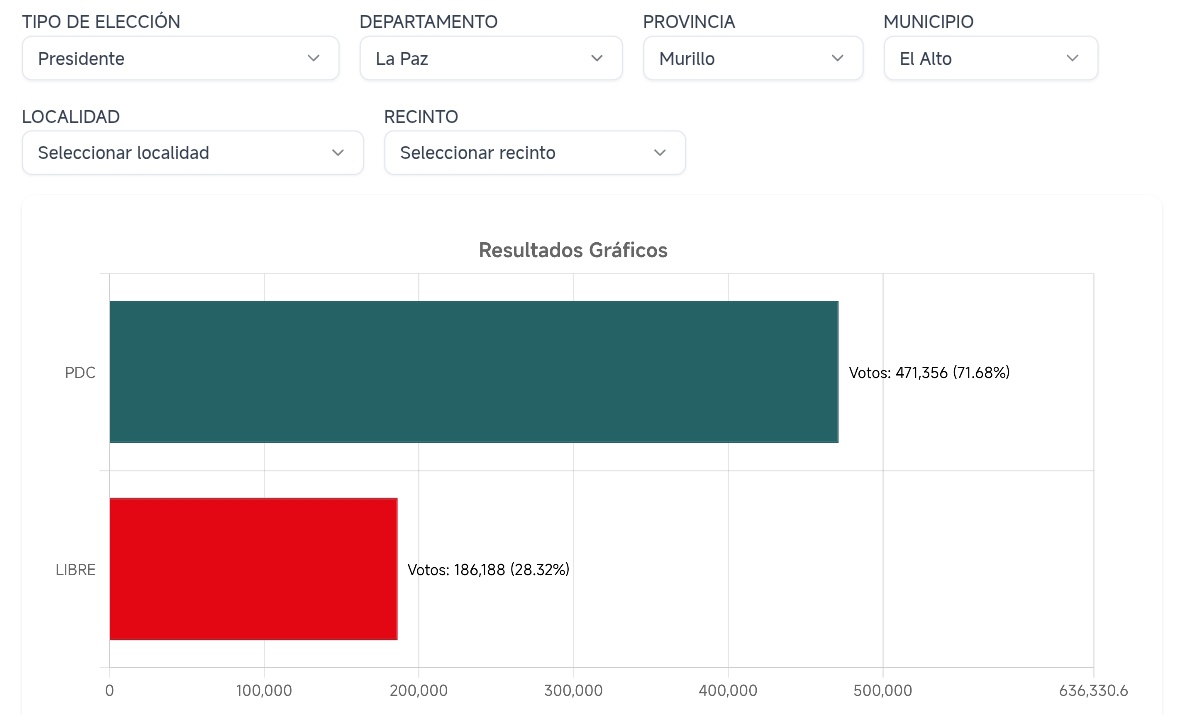
Task: Click the chevron on the El Alto selector
Action: point(1072,58)
